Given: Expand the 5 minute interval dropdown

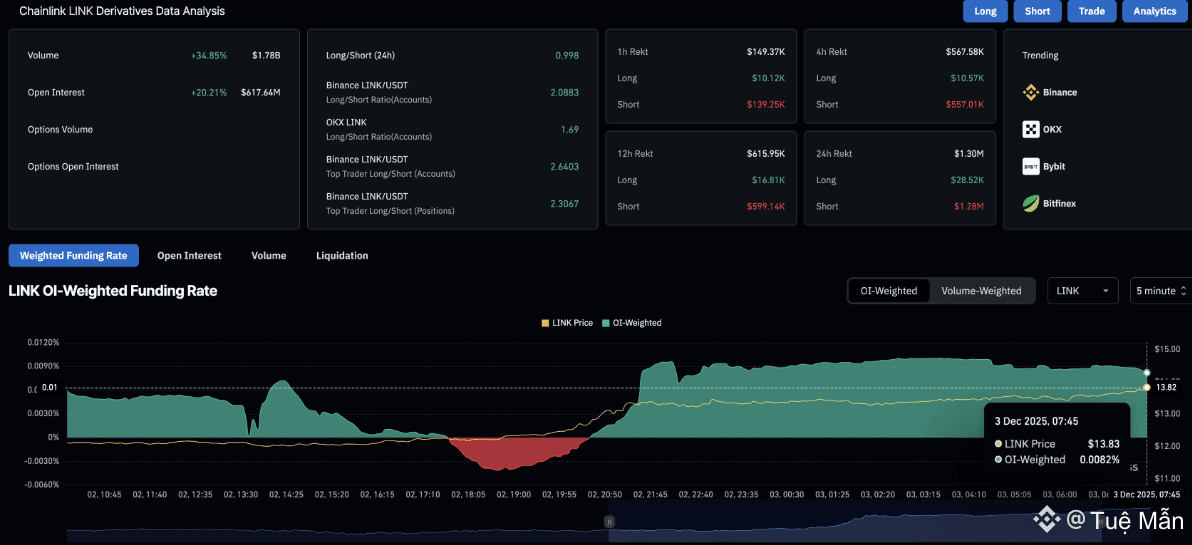Looking at the screenshot, I should 1160,291.
